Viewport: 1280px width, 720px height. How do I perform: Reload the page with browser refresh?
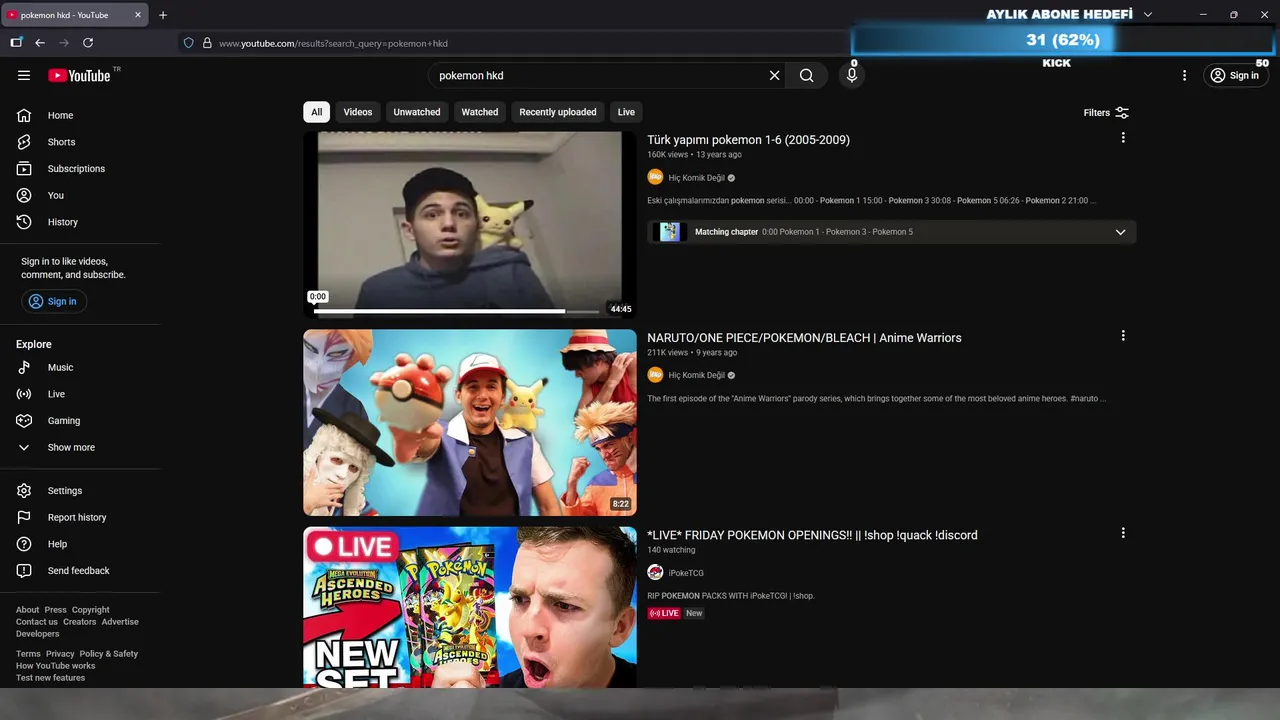tap(88, 43)
